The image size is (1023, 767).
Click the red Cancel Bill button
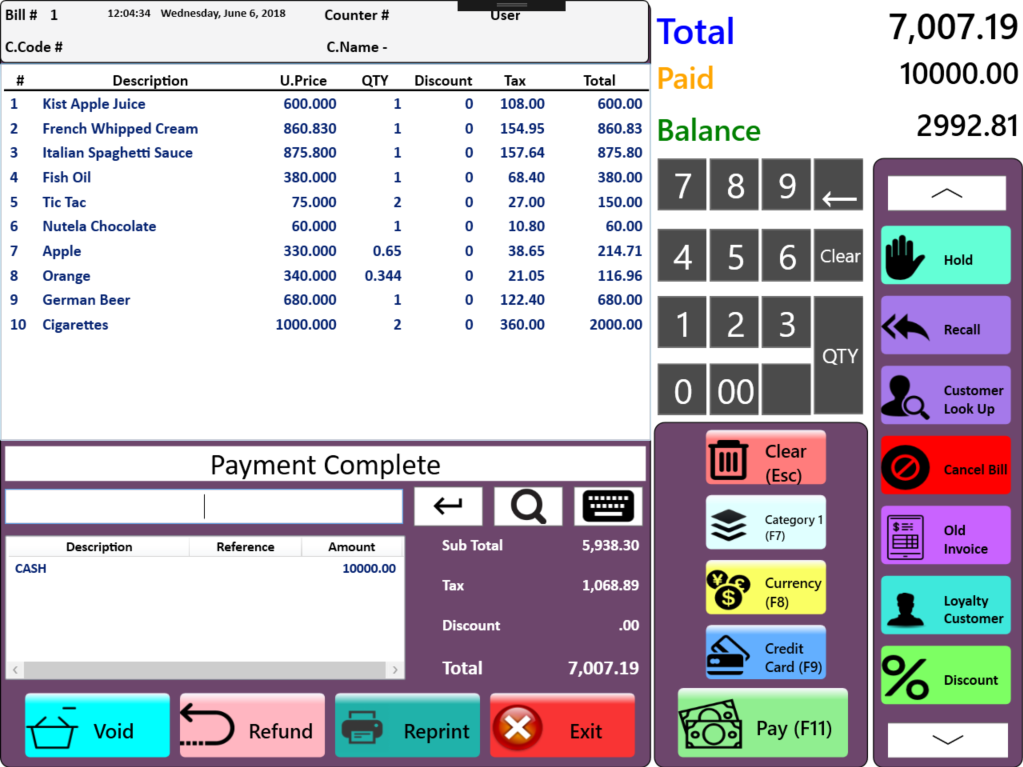tap(945, 465)
